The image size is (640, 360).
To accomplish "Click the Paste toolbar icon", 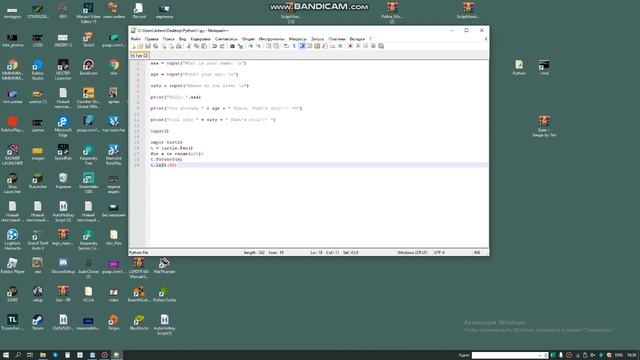I will pyautogui.click(x=204, y=46).
